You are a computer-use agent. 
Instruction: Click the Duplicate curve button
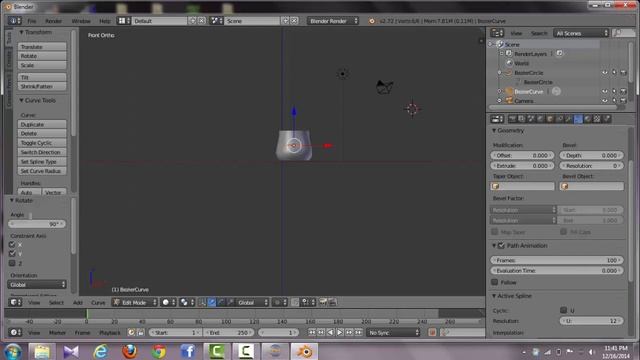point(42,124)
